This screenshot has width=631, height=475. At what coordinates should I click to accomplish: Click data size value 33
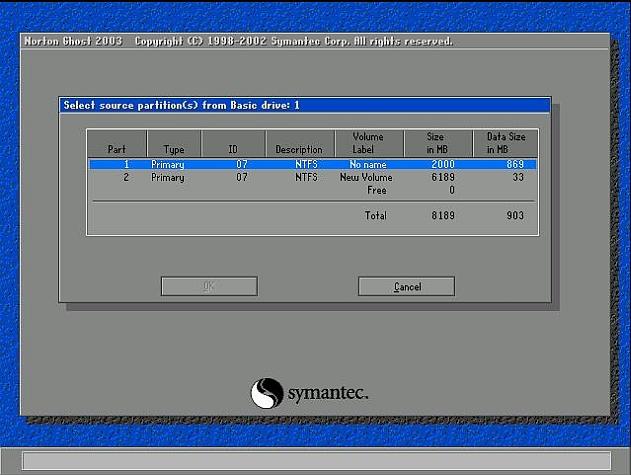tap(518, 177)
